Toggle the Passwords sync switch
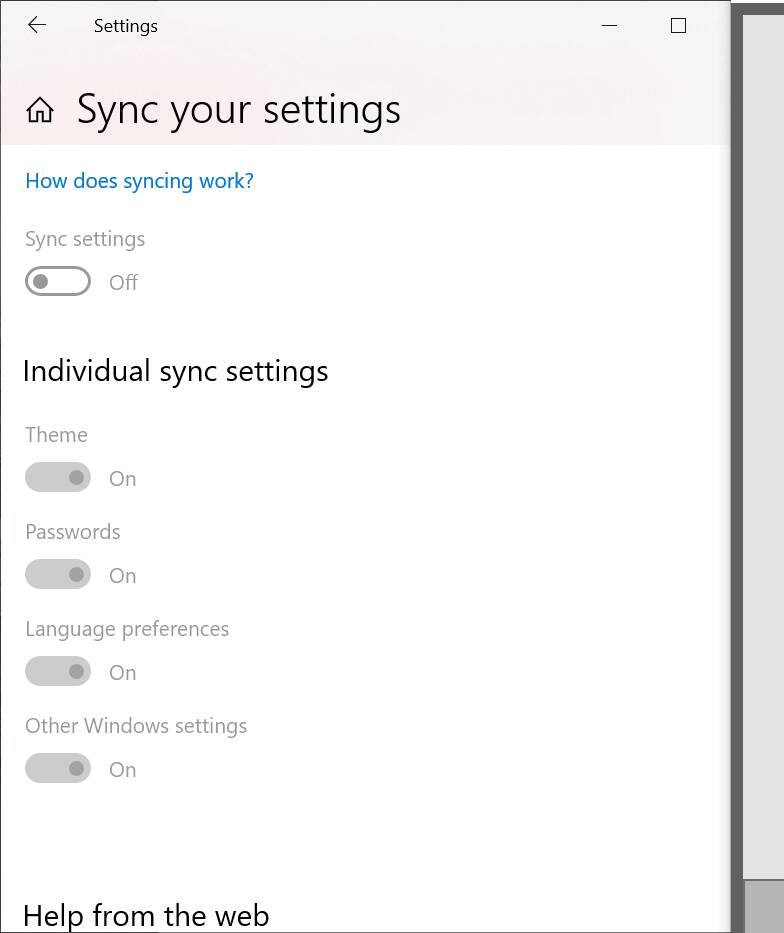Screen dimensions: 784x933 58,574
